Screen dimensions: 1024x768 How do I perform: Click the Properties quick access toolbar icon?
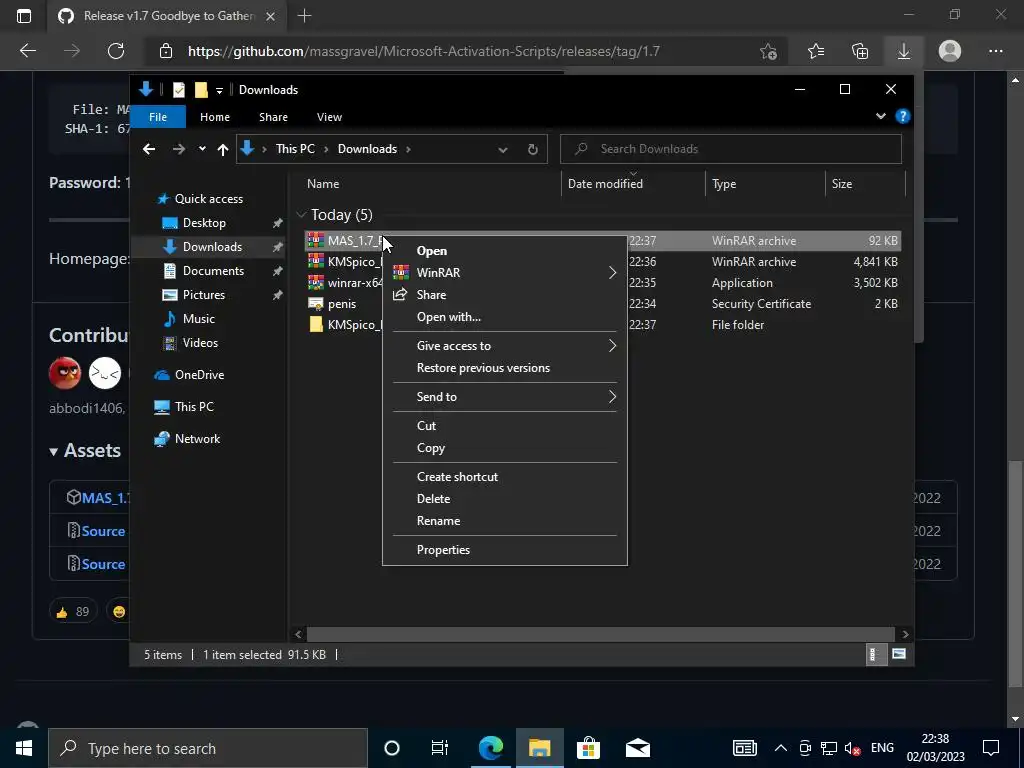click(178, 89)
